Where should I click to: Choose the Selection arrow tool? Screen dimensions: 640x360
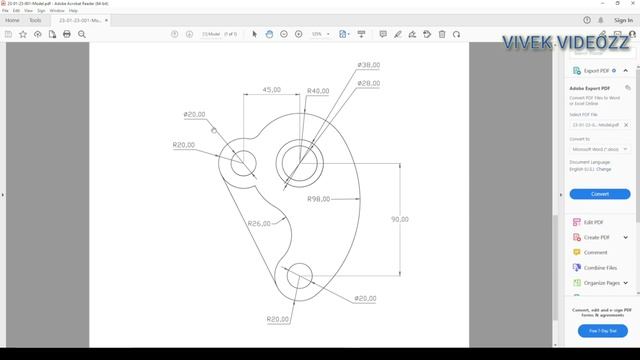[255, 34]
